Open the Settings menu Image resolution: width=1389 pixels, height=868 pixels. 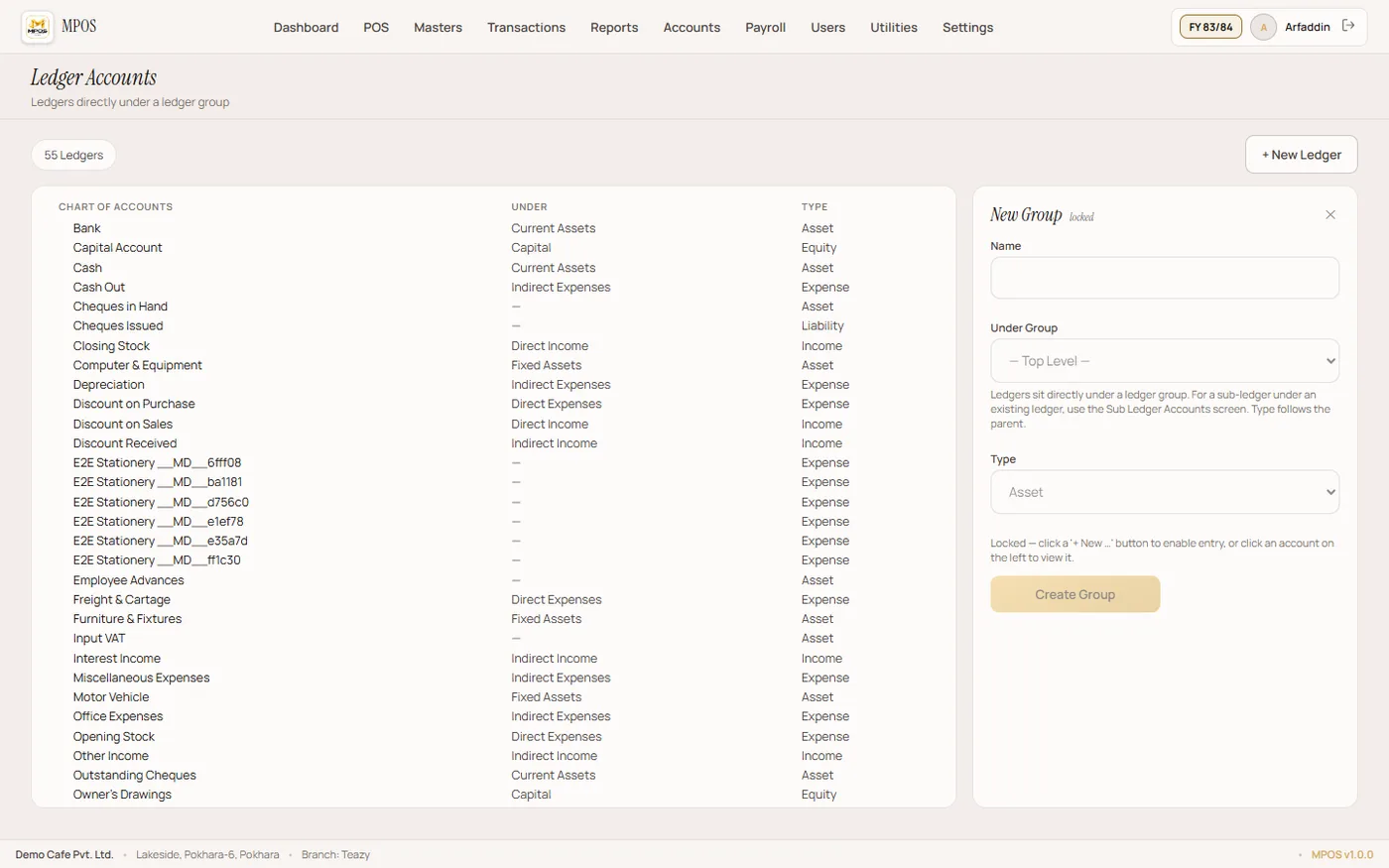point(967,27)
